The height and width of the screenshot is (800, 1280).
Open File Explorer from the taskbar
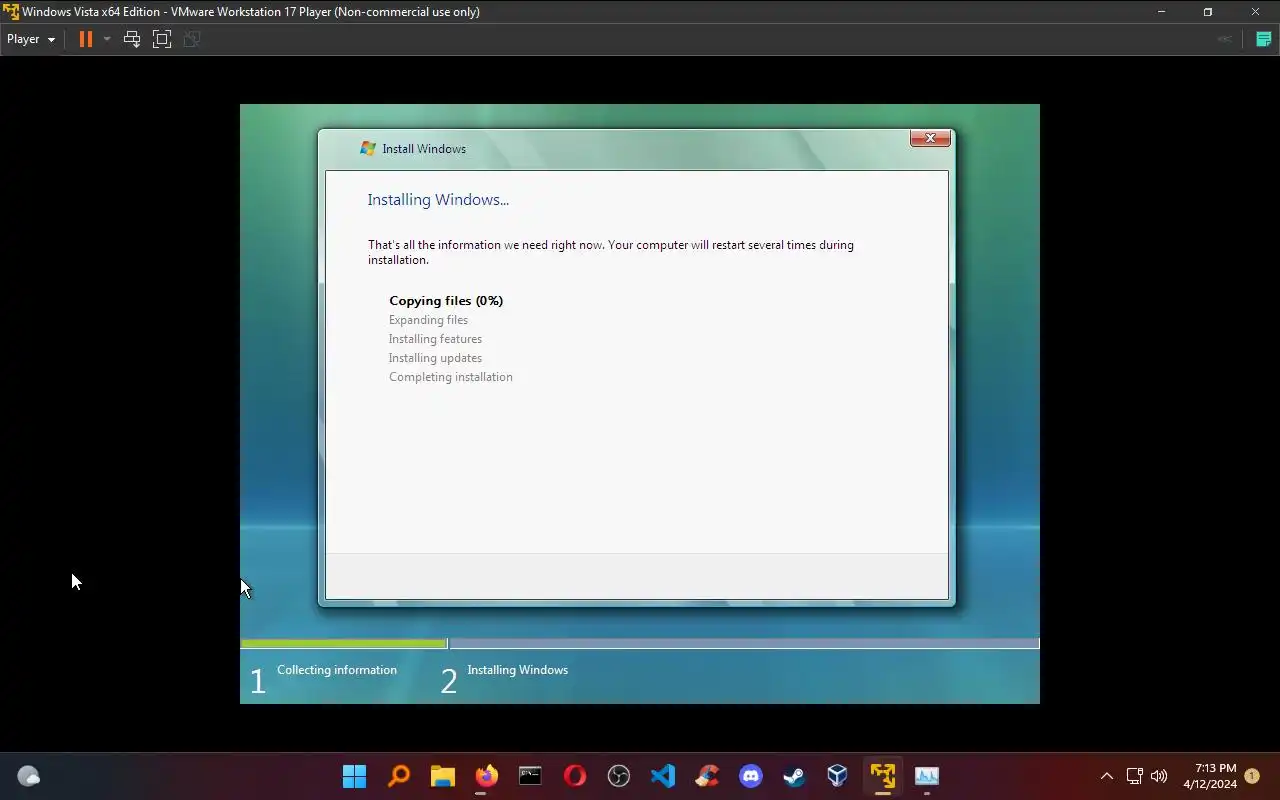tap(442, 776)
